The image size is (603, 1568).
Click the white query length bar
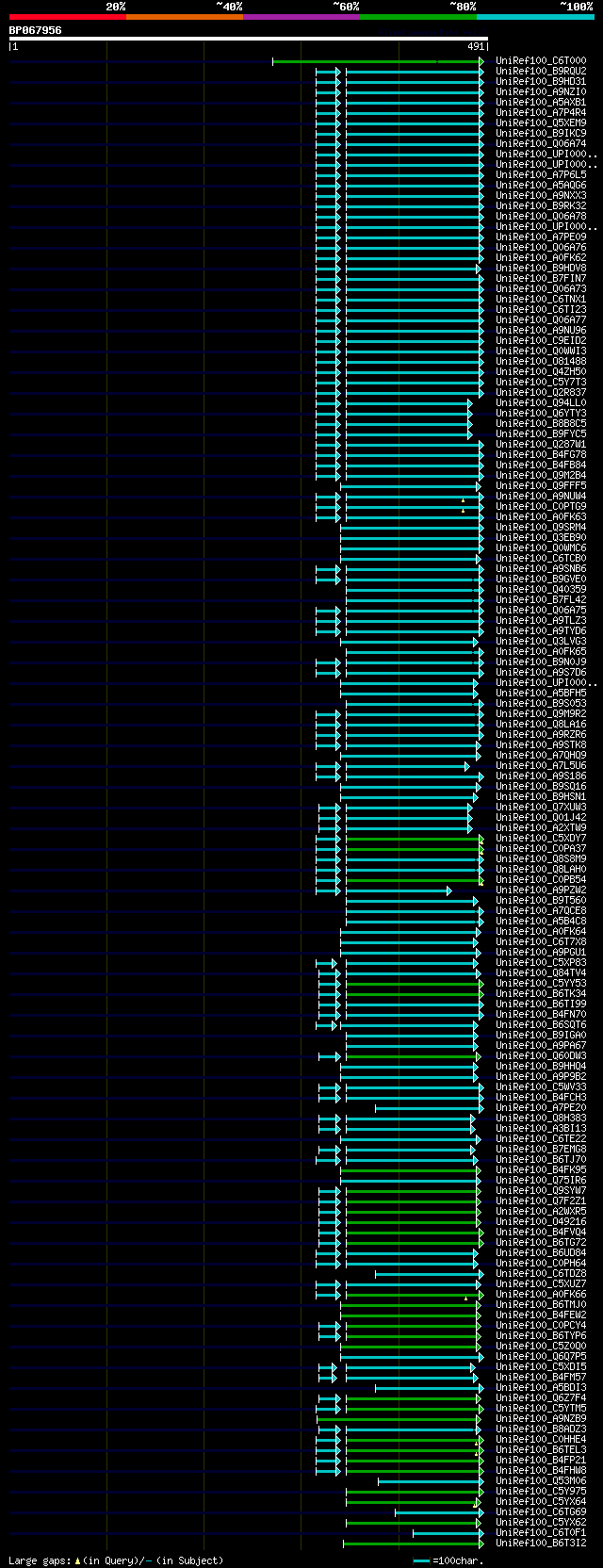pyautogui.click(x=248, y=39)
